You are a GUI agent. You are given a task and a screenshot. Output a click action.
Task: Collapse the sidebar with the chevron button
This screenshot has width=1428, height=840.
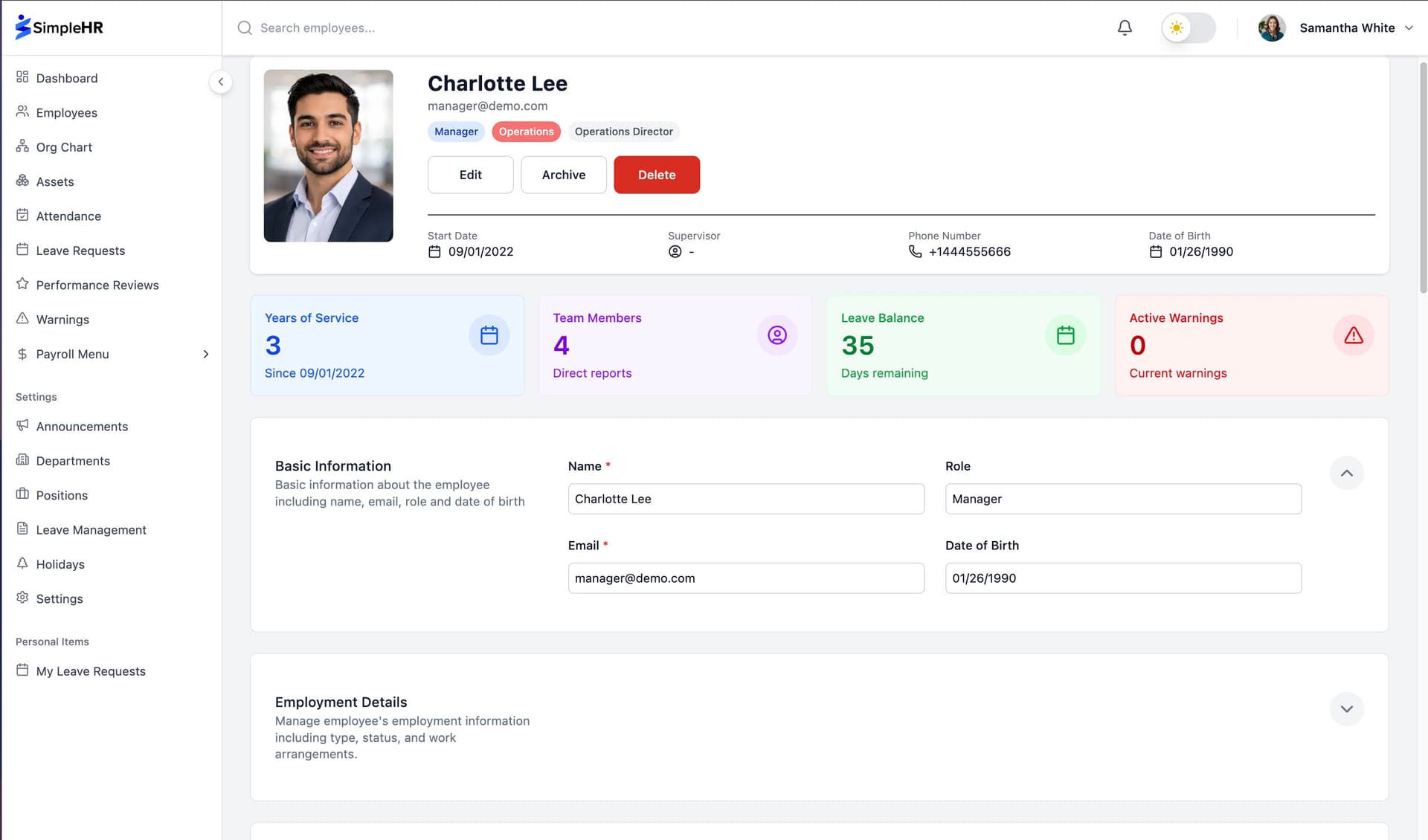(x=221, y=82)
